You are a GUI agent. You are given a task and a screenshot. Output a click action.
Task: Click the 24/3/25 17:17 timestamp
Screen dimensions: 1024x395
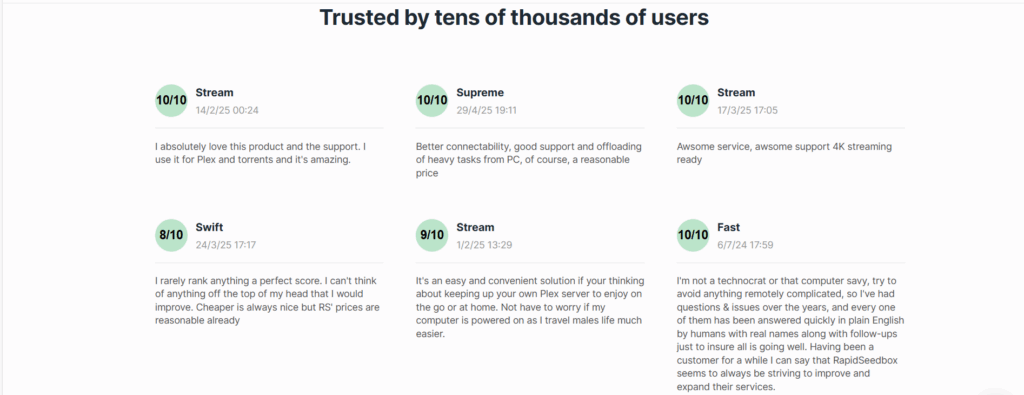(226, 245)
